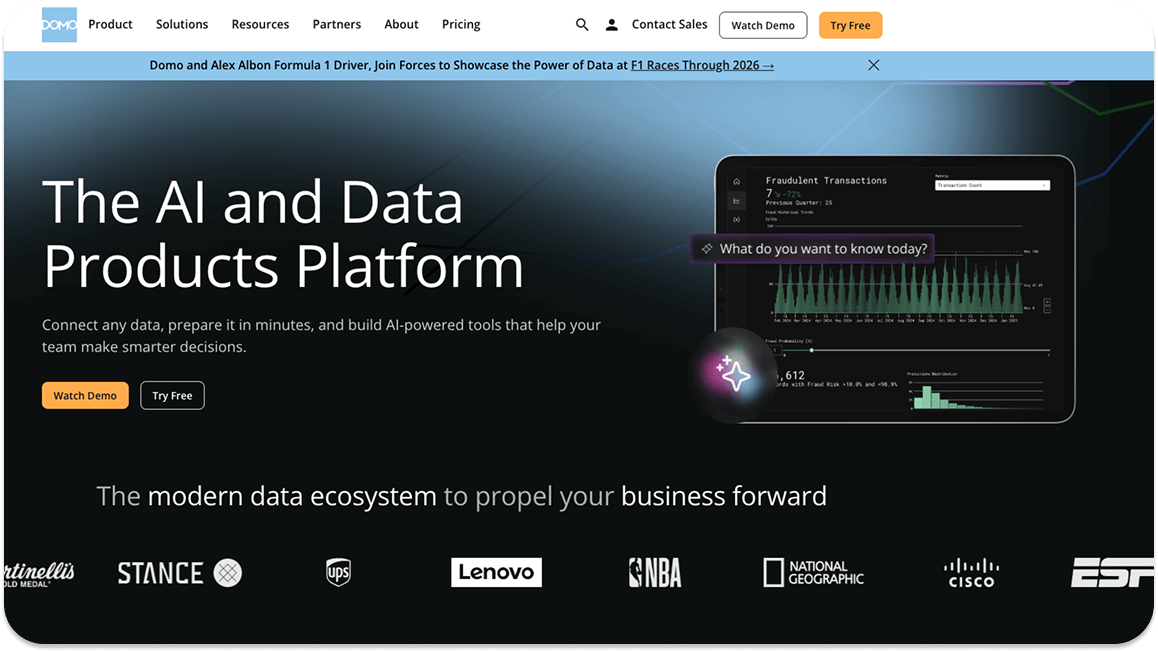
Task: Select Partners in the navigation menu
Action: click(x=336, y=24)
